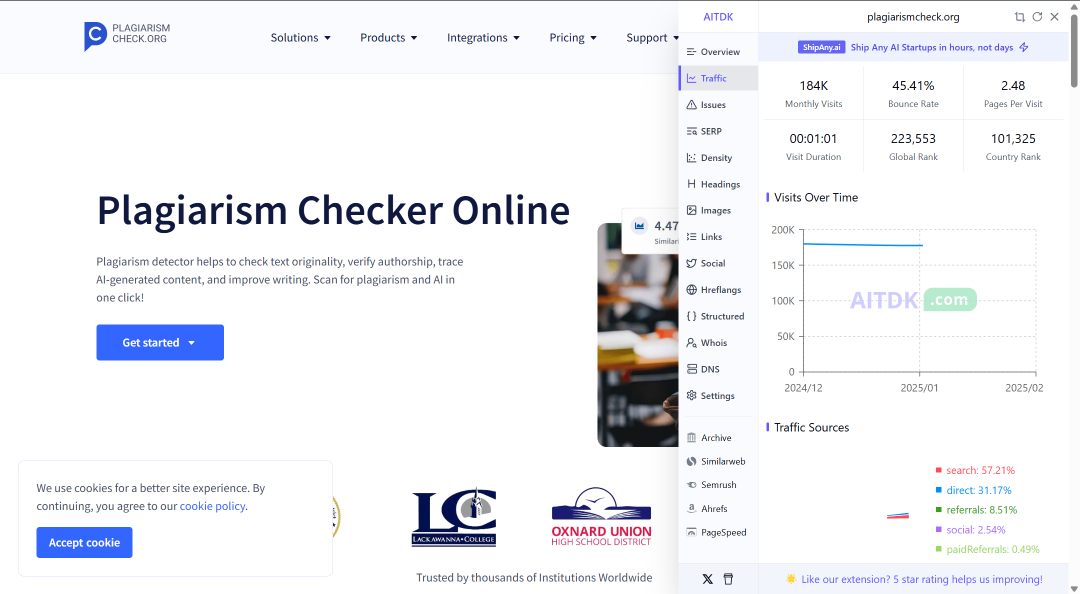Click the 45.41% Bounce Rate value
This screenshot has height=594, width=1080.
[913, 86]
